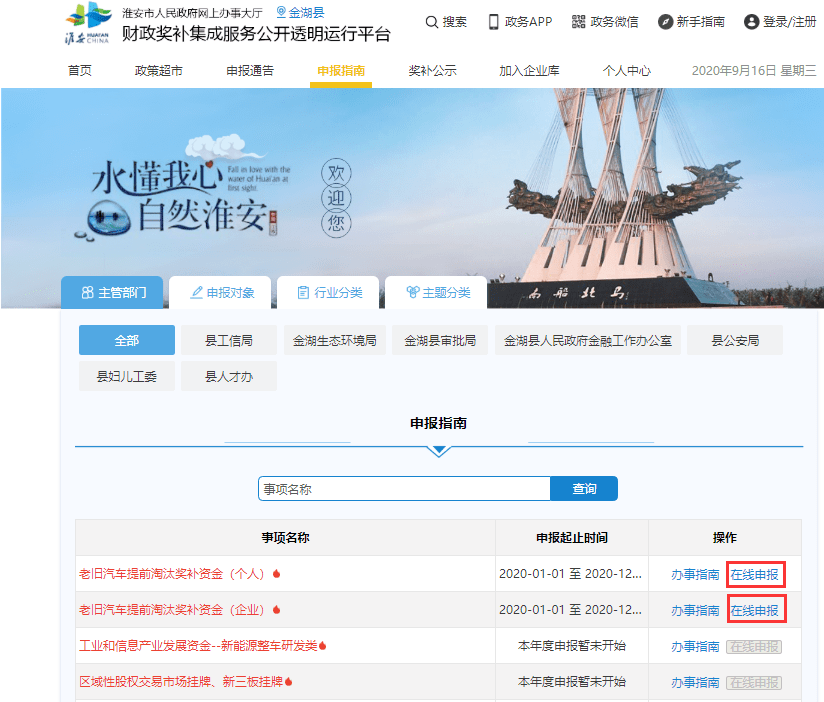Click the 金湖县 location pin icon
824x702 pixels.
[x=281, y=12]
